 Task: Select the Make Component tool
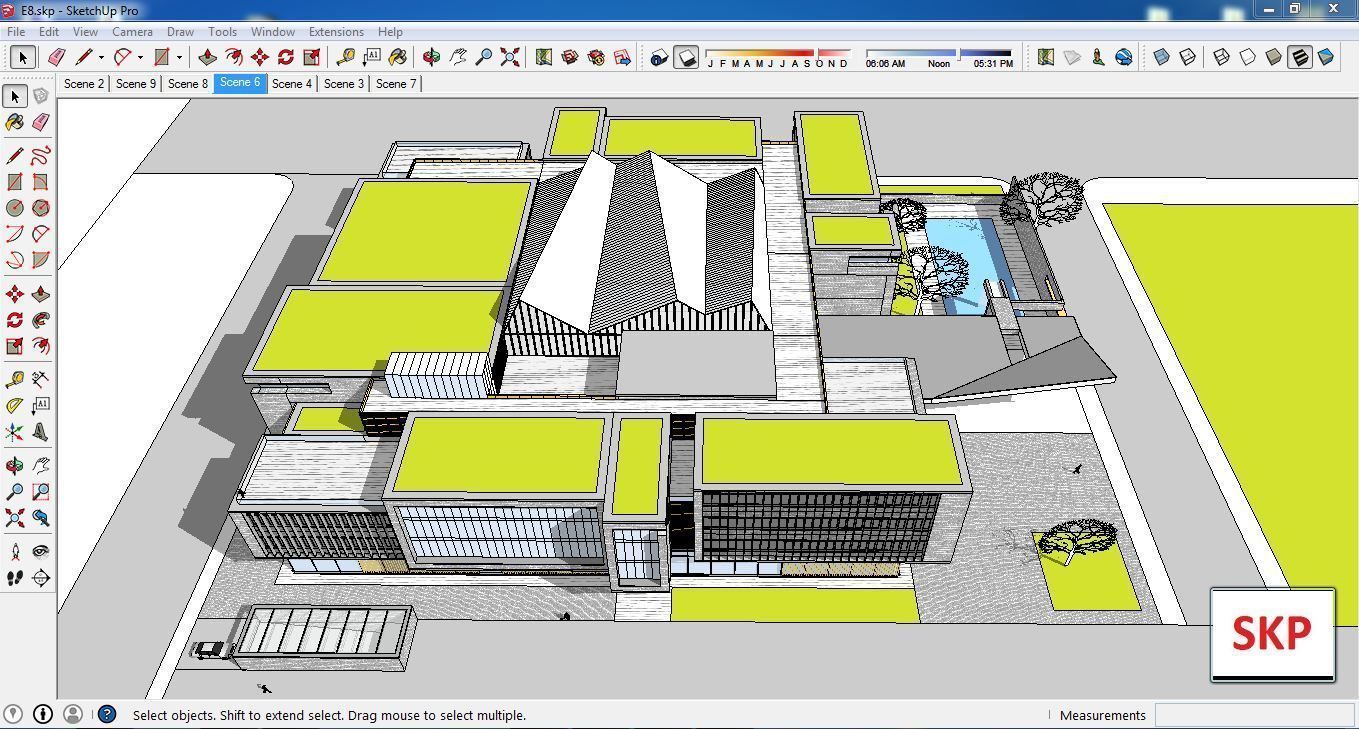click(41, 96)
